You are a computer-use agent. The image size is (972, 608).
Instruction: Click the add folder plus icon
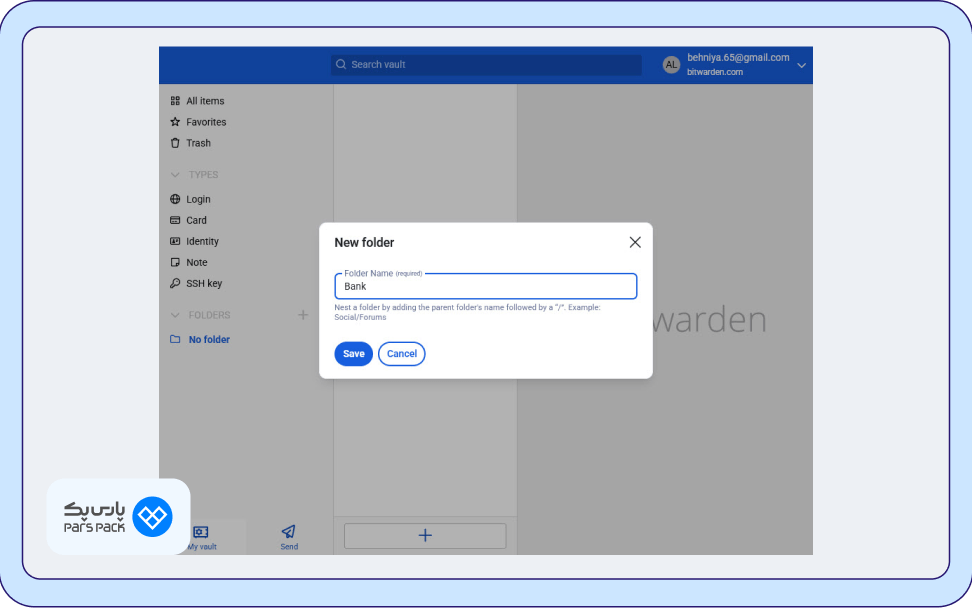pos(303,315)
